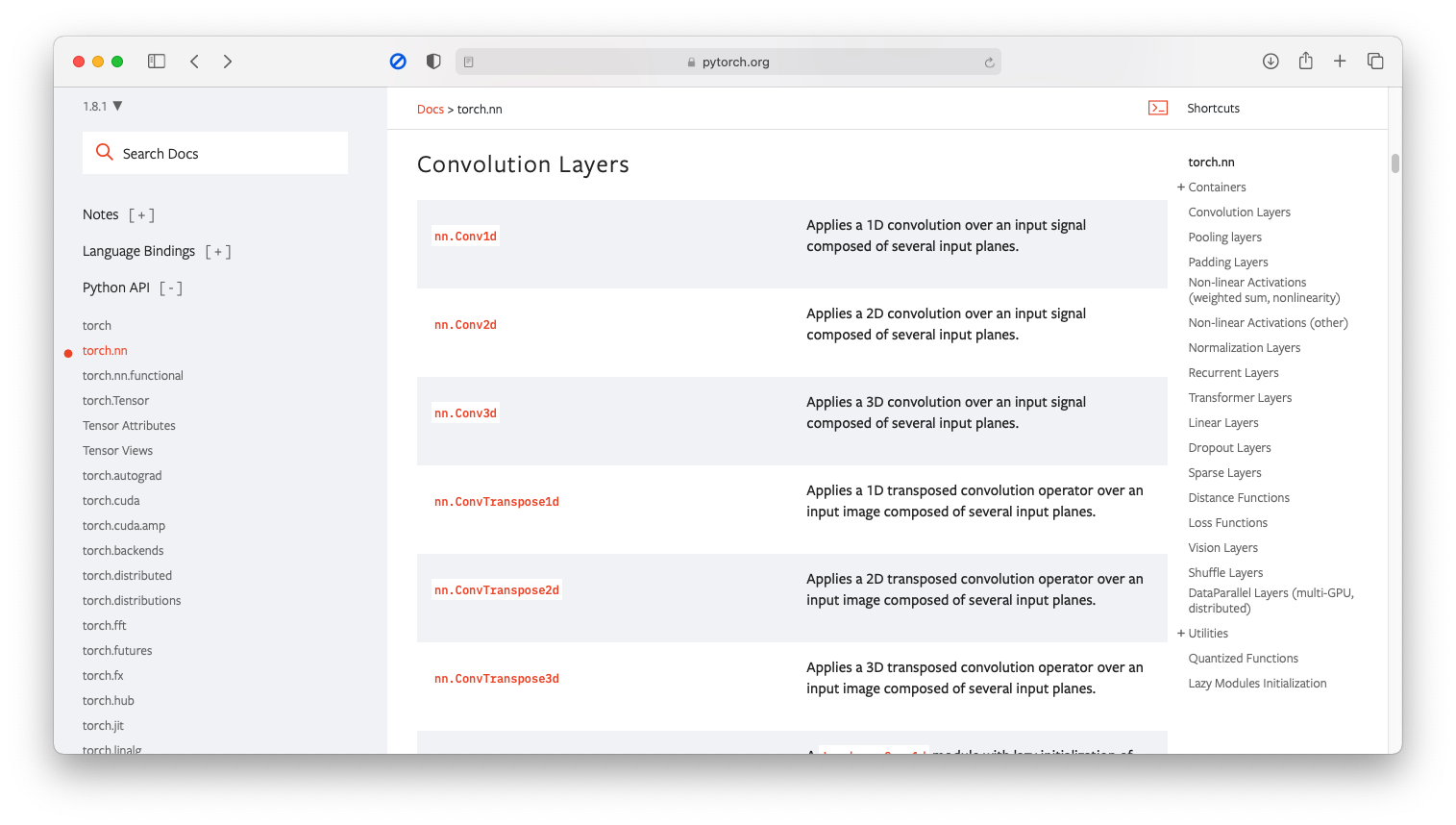
Task: Jump to Padding Layers in outline
Action: pyautogui.click(x=1228, y=262)
